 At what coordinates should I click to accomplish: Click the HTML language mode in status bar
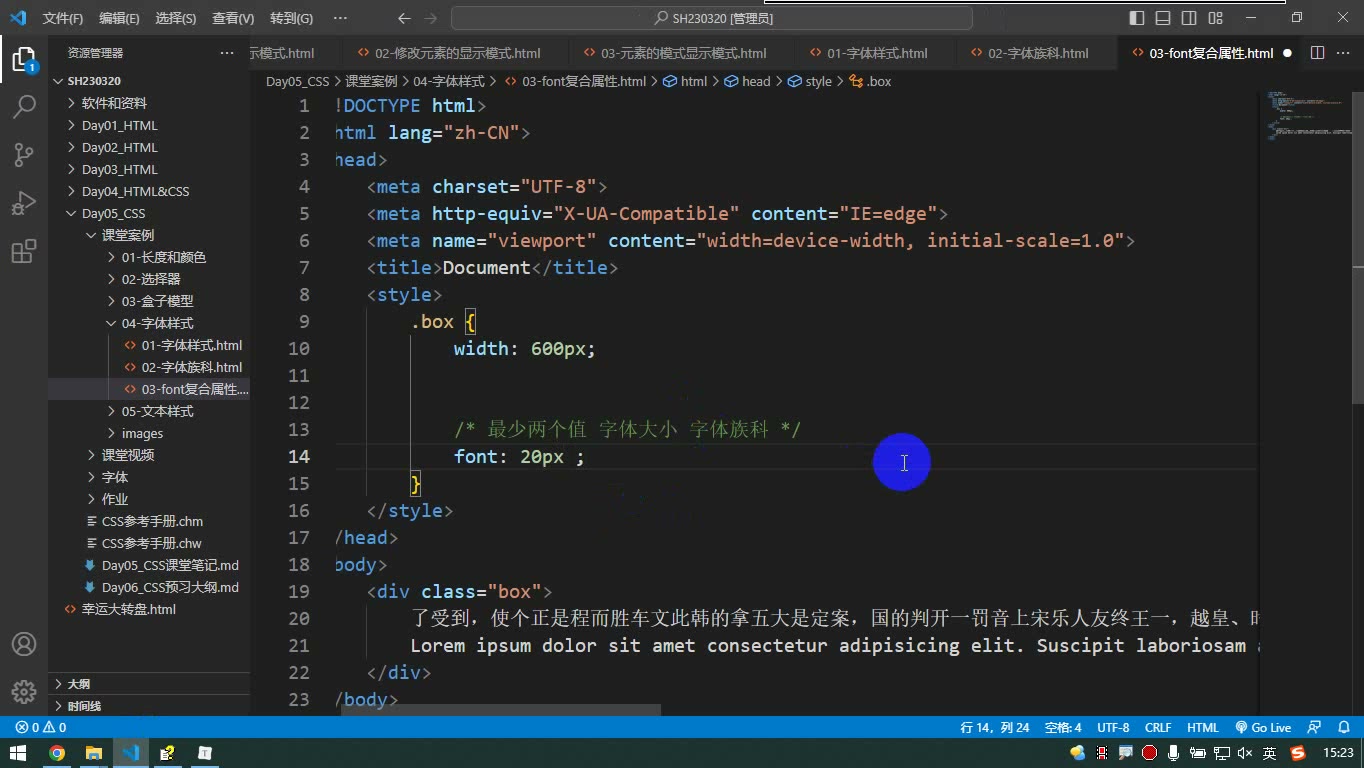click(1202, 728)
